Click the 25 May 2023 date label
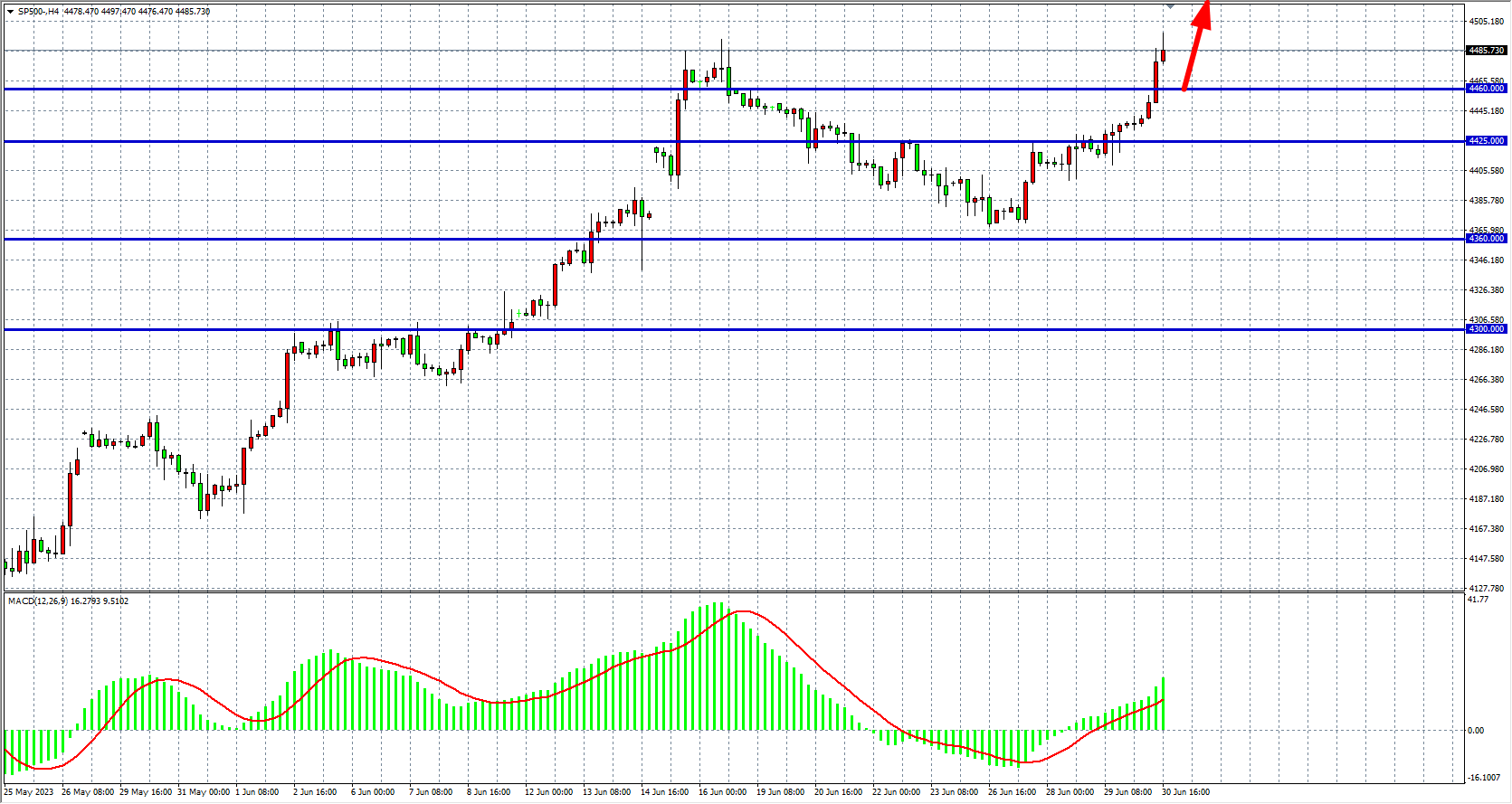This screenshot has width=1512, height=804. pos(29,792)
